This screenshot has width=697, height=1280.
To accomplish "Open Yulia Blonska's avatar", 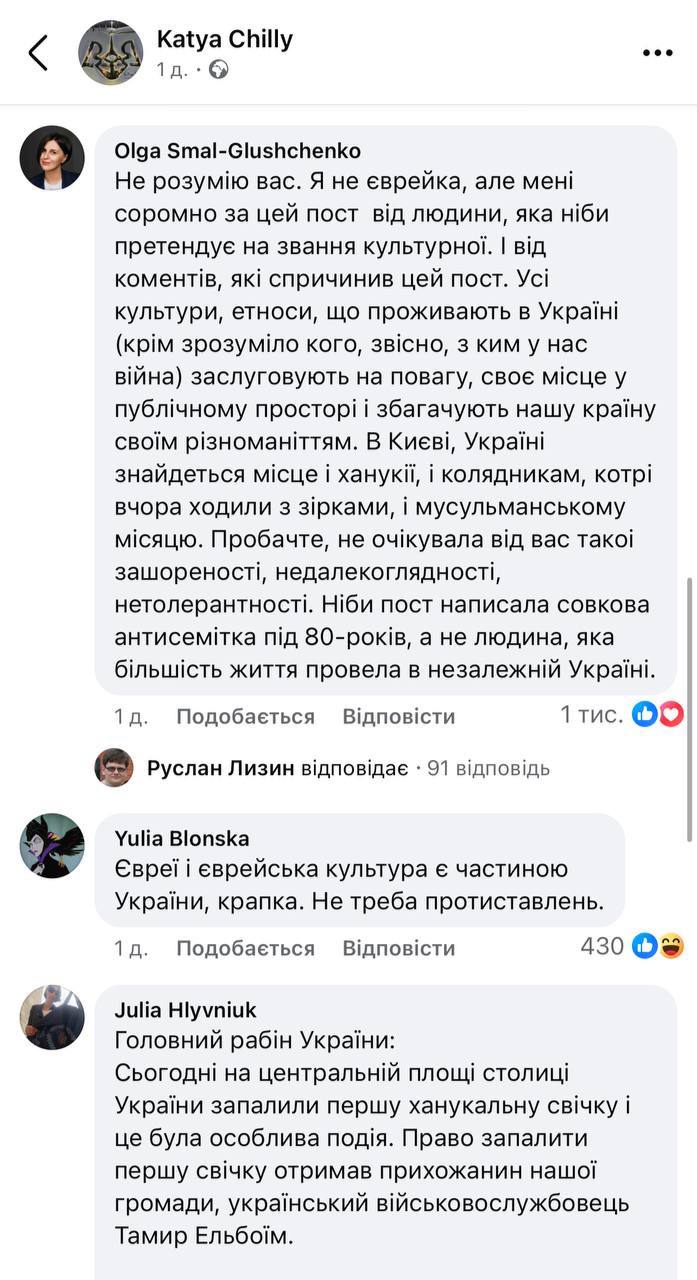I will [x=52, y=845].
